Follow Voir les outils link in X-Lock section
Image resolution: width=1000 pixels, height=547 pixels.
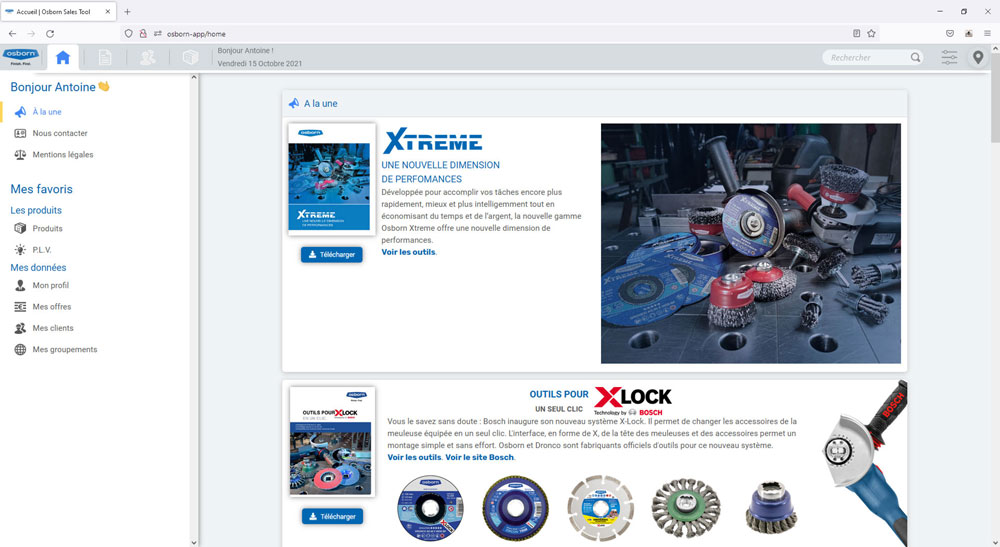coord(415,457)
